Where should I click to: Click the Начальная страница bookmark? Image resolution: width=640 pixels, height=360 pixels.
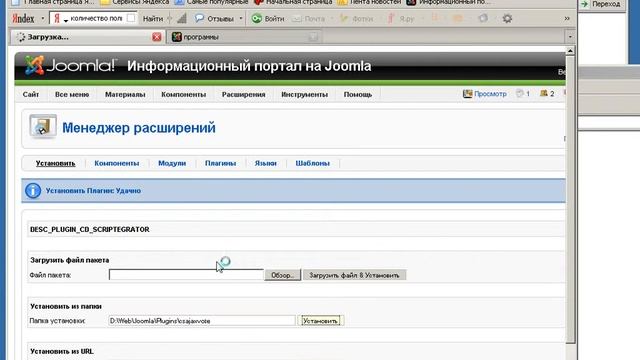(294, 2)
